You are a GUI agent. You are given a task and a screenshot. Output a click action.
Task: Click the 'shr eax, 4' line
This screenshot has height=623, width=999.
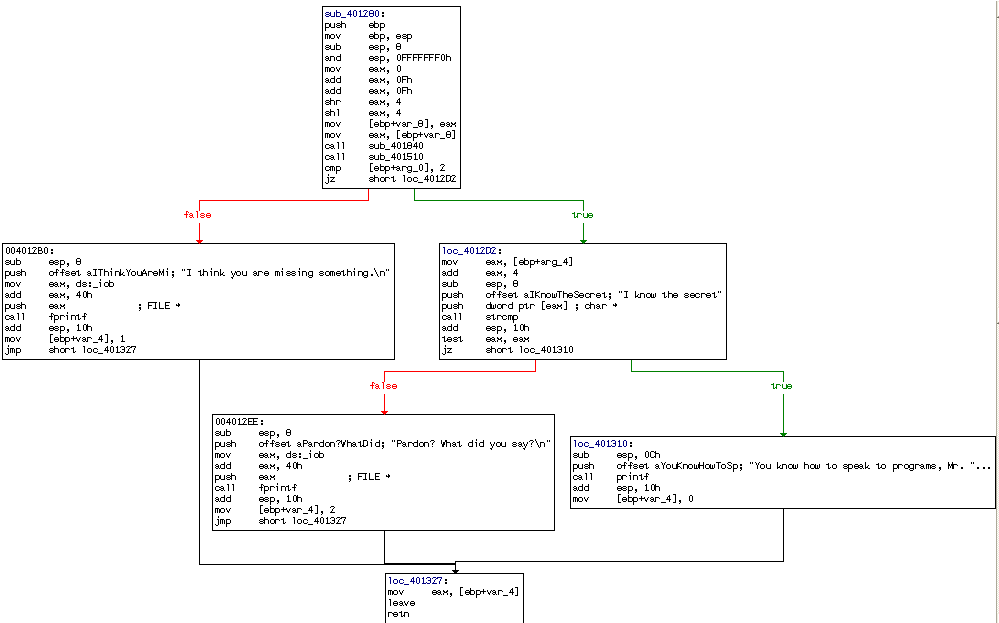(x=363, y=102)
